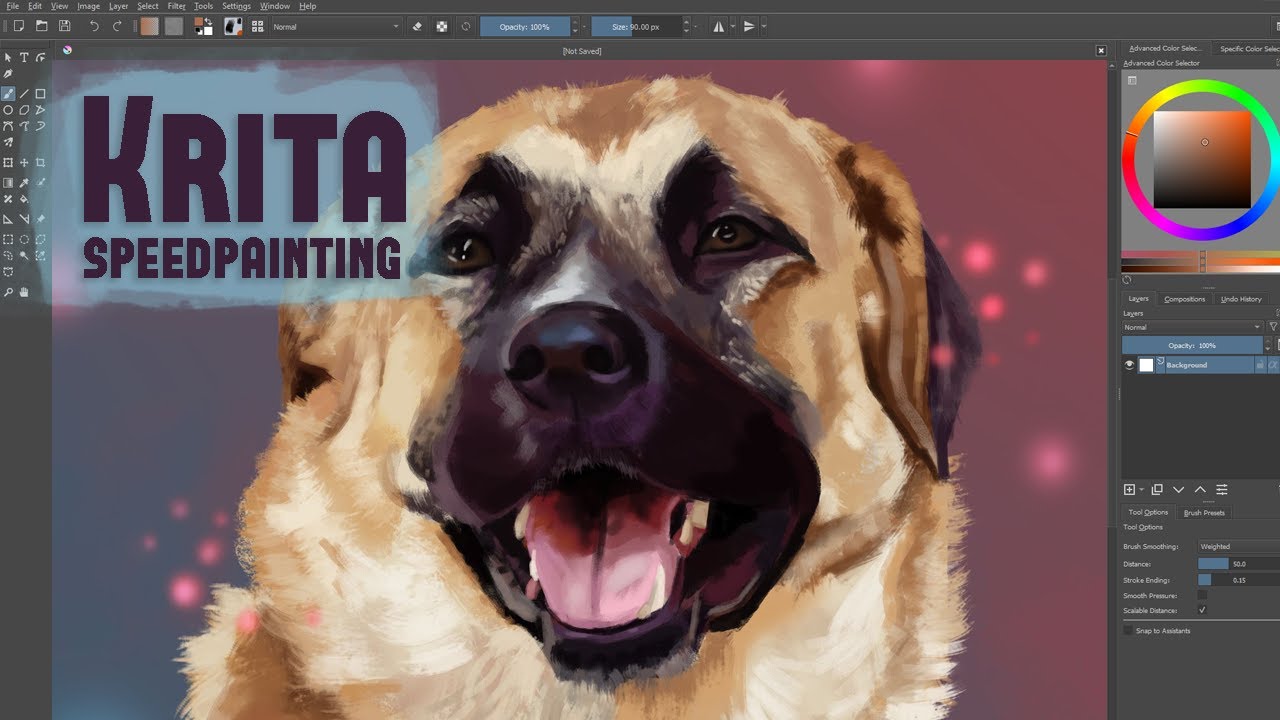Move the layer down
1280x720 pixels.
[x=1178, y=490]
